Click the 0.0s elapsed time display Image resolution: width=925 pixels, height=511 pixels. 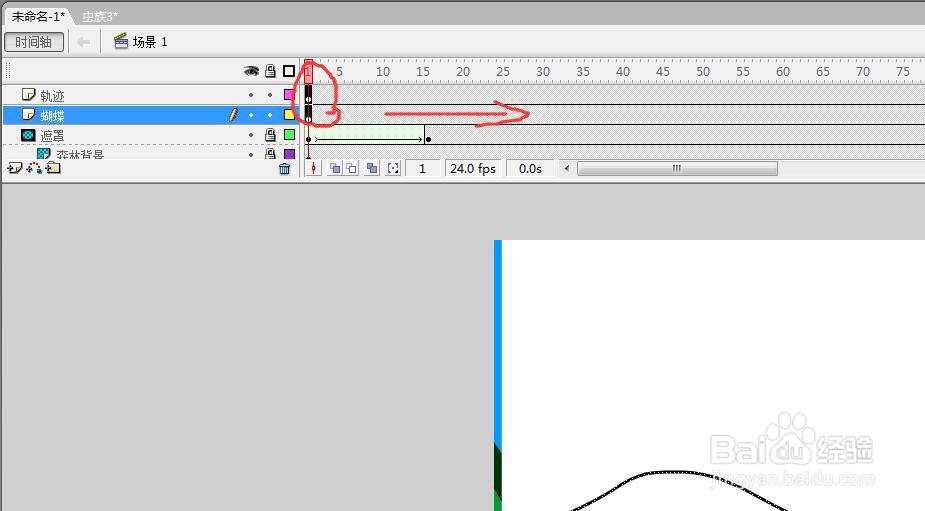(530, 169)
